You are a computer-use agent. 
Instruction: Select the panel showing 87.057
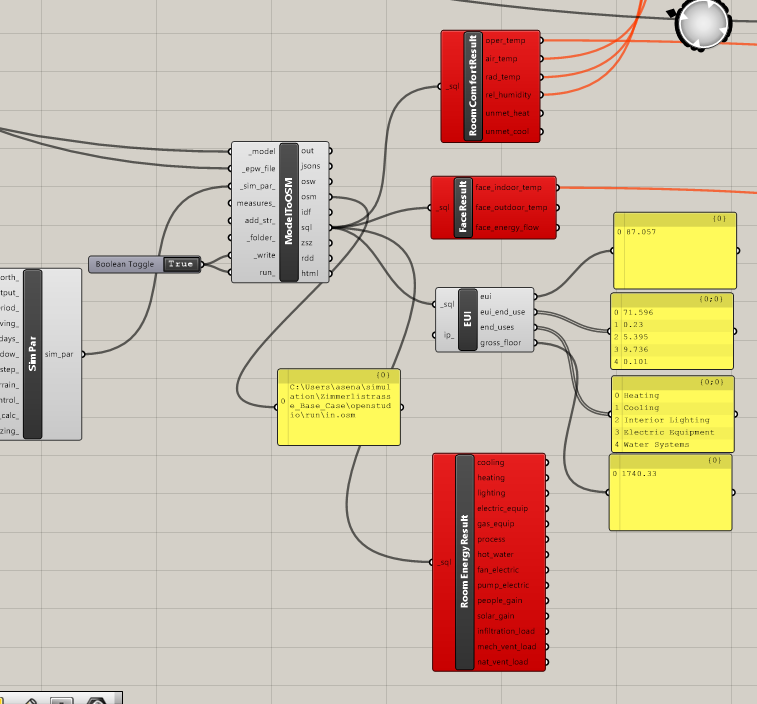tap(675, 250)
